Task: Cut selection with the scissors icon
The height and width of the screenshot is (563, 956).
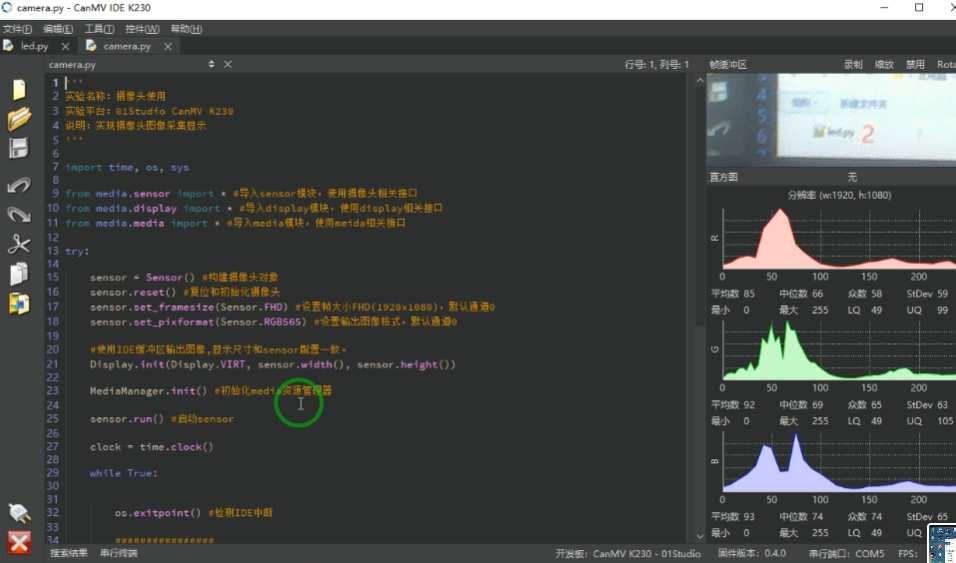Action: (19, 244)
